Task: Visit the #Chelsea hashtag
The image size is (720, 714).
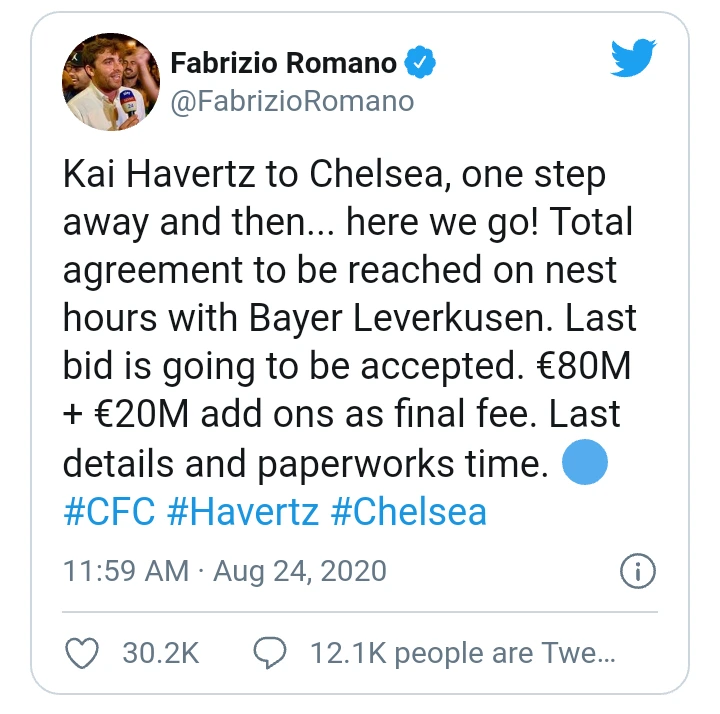Action: point(408,512)
